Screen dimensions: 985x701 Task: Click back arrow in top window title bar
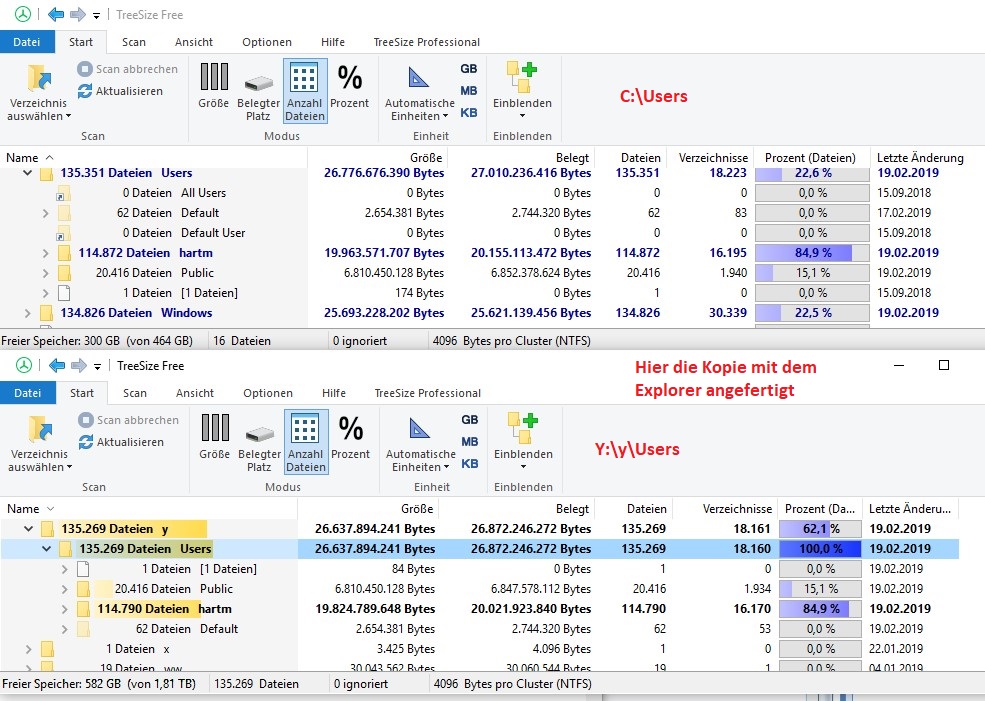tap(56, 14)
